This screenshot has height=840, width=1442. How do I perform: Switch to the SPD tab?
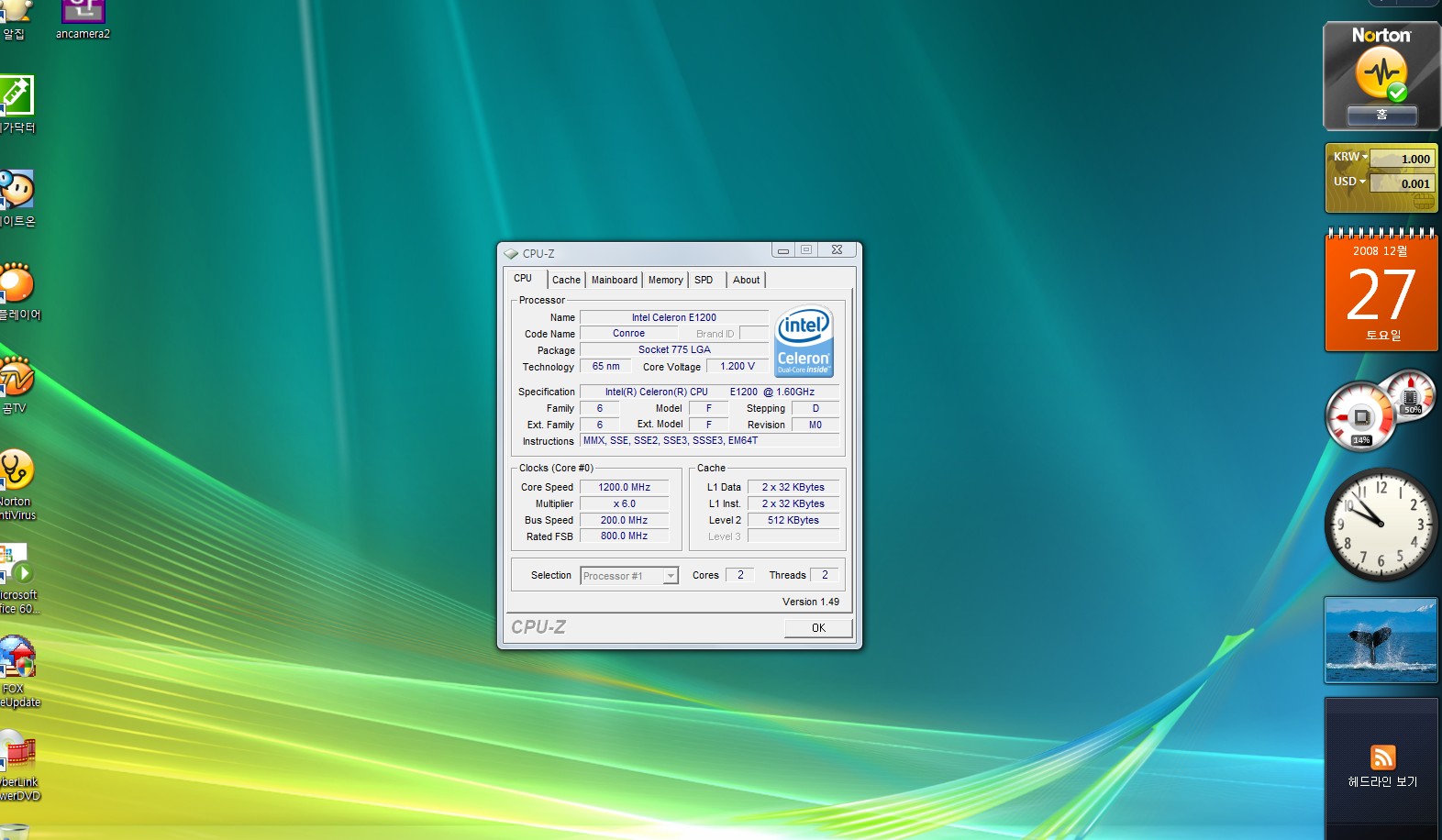704,280
